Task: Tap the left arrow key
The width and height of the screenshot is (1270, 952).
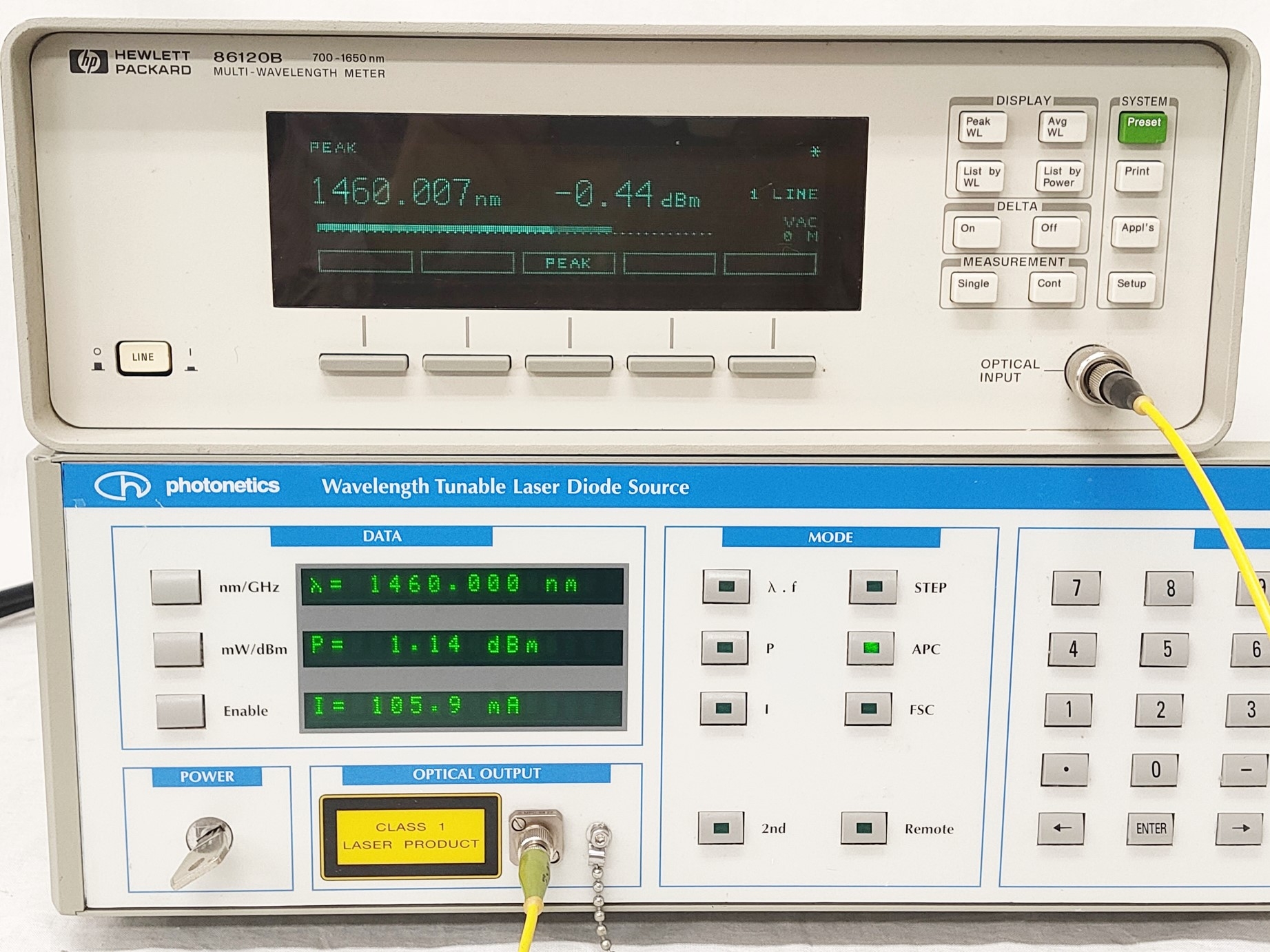Action: point(1061,829)
